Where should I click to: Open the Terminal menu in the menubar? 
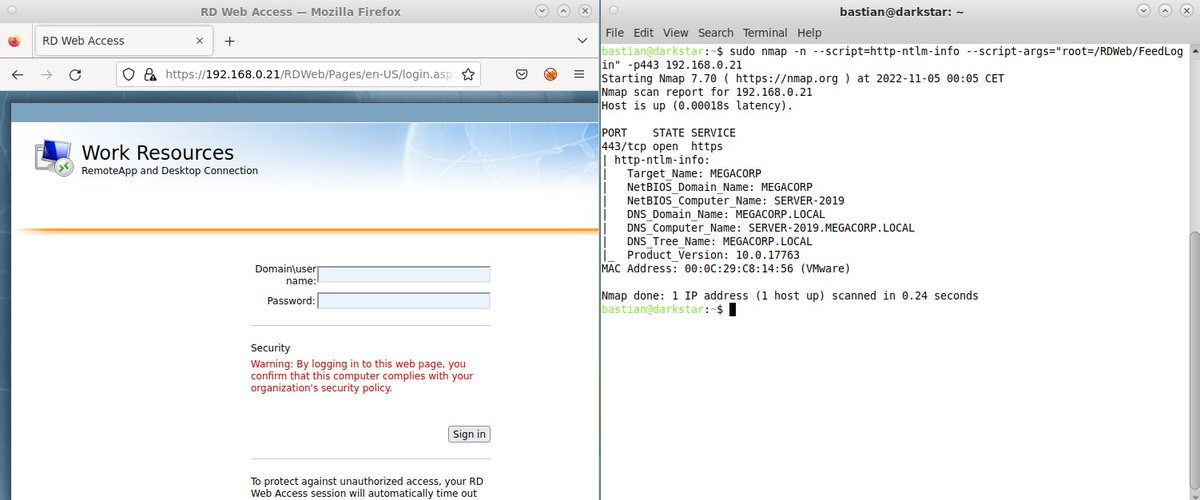point(765,33)
